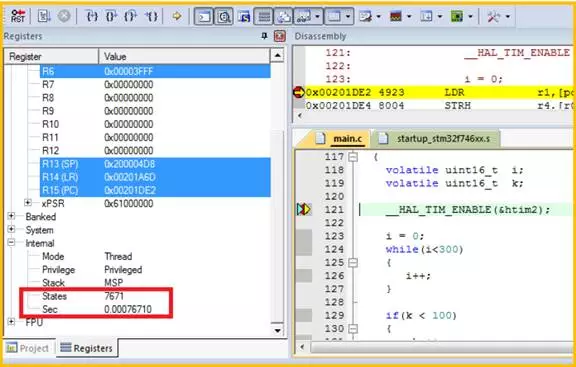Switch to the main.c editor tab
576x367 pixels.
340,139
